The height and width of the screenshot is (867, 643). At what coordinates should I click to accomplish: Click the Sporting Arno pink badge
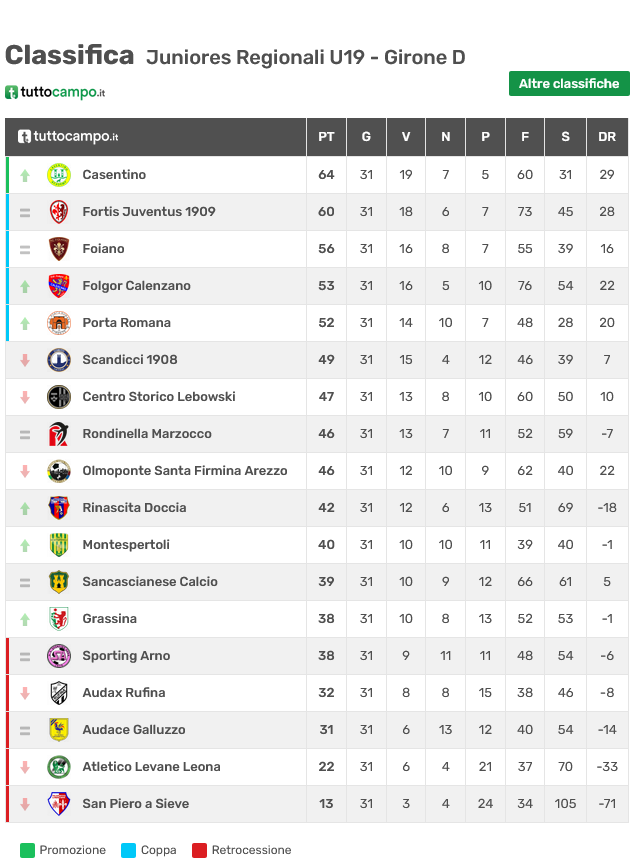point(59,656)
